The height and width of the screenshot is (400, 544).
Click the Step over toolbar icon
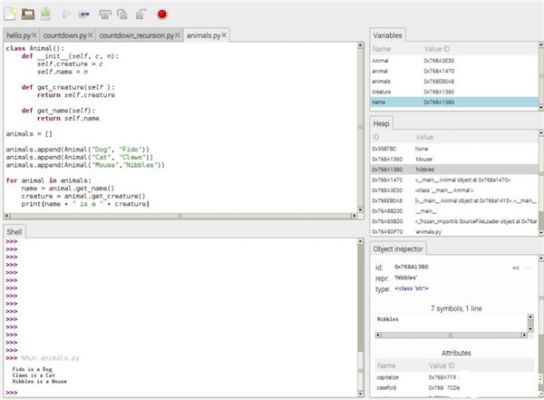click(x=105, y=14)
